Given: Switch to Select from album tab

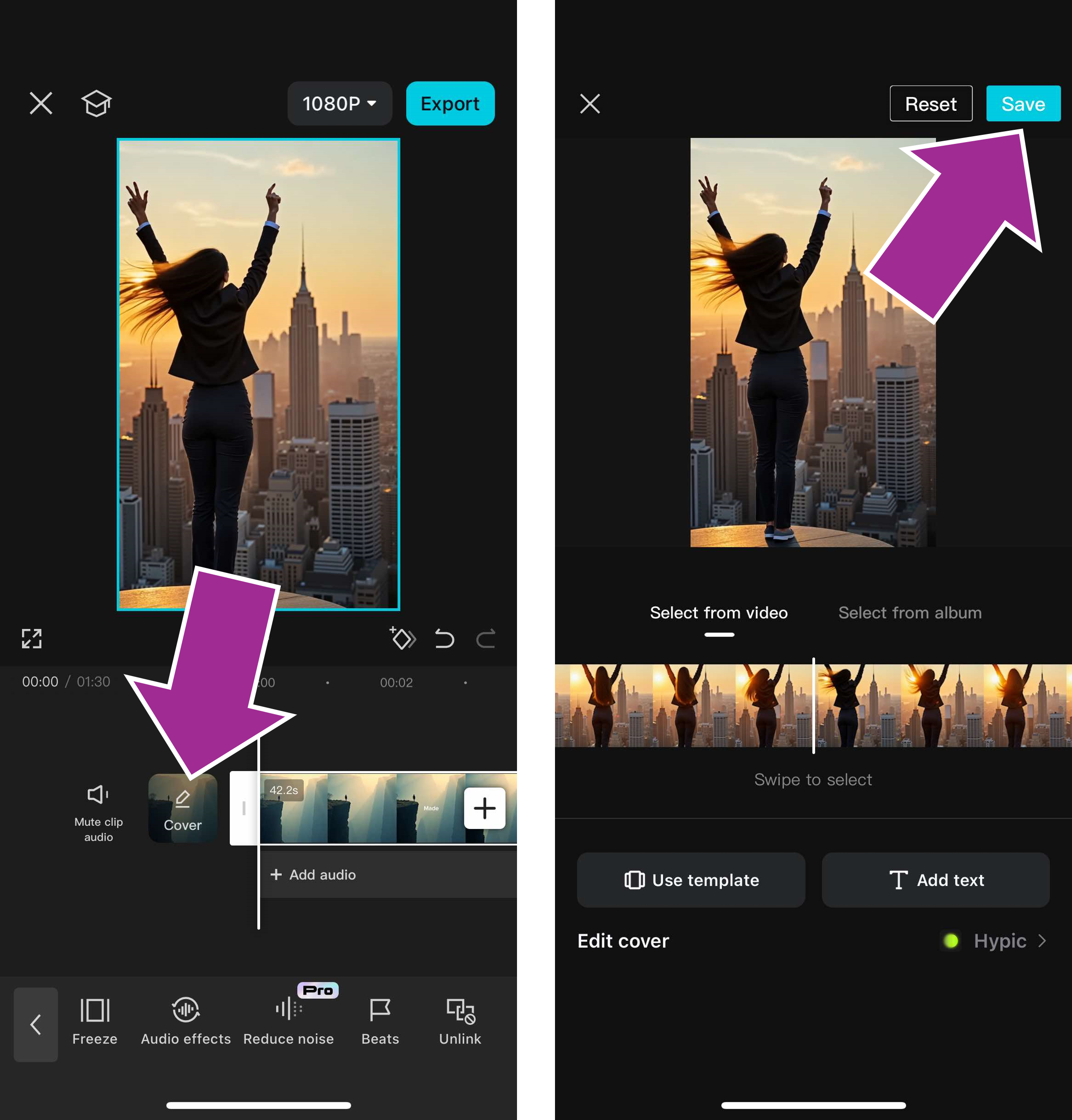Looking at the screenshot, I should (x=909, y=613).
